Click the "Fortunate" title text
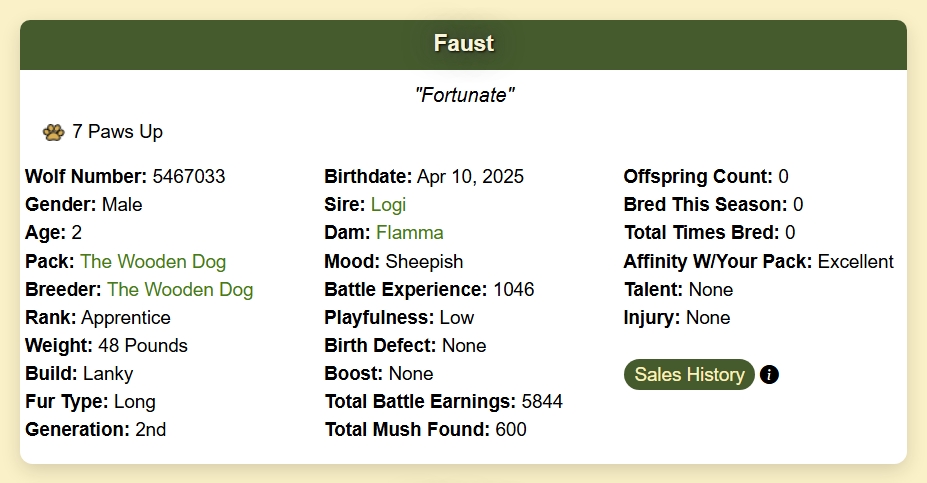927x483 pixels. (x=464, y=96)
